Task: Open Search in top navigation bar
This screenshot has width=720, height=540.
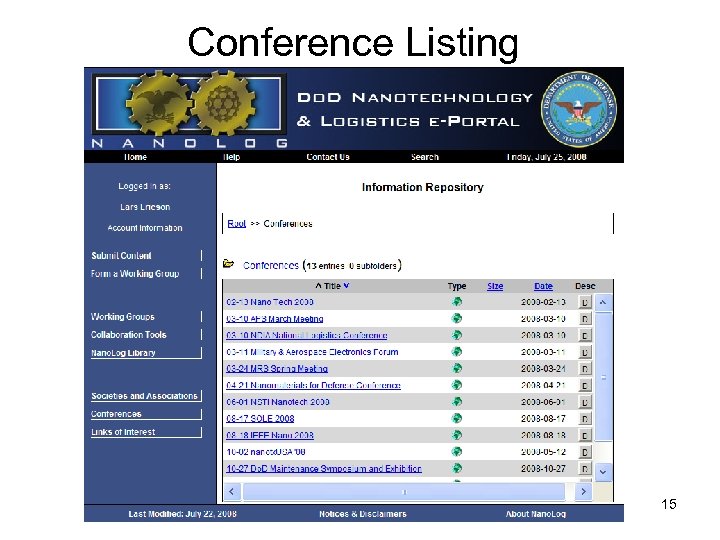Action: [x=425, y=157]
